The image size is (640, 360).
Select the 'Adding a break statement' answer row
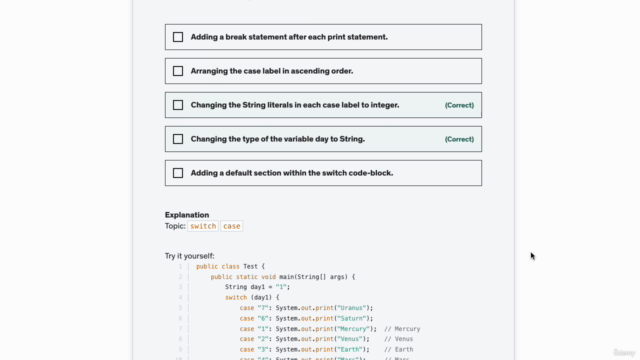pyautogui.click(x=323, y=37)
